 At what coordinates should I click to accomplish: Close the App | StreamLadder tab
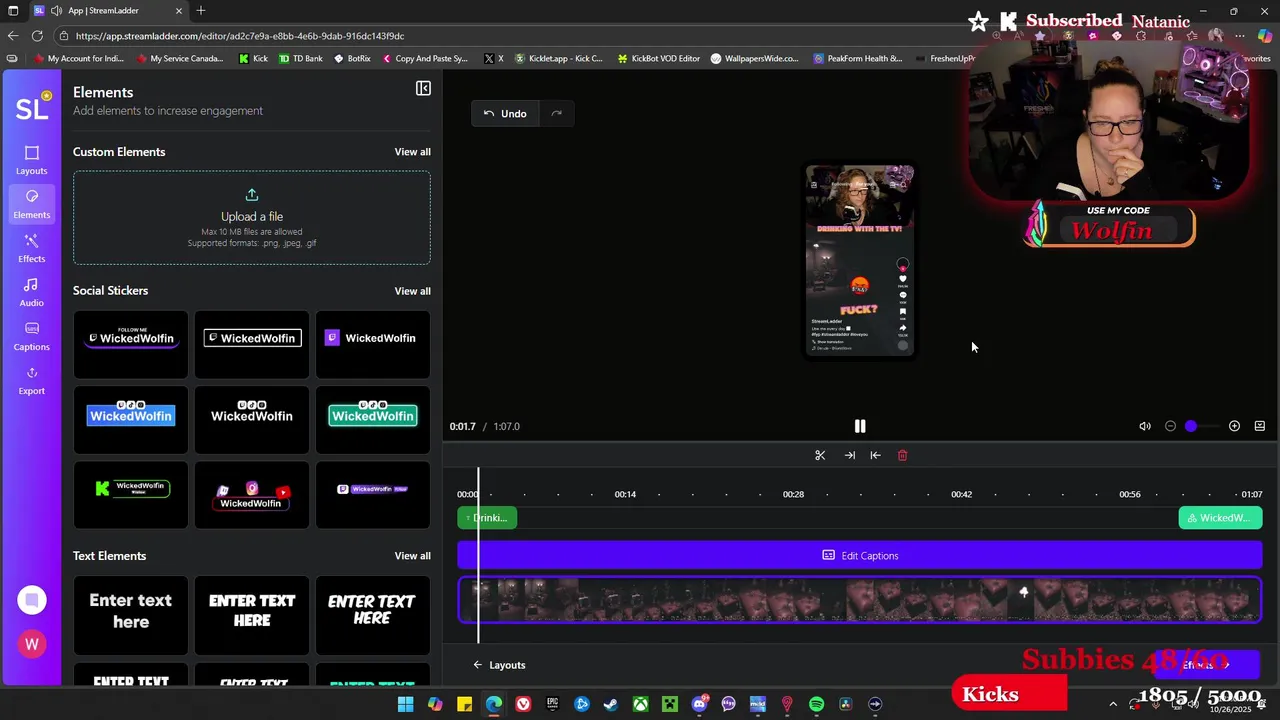(179, 11)
